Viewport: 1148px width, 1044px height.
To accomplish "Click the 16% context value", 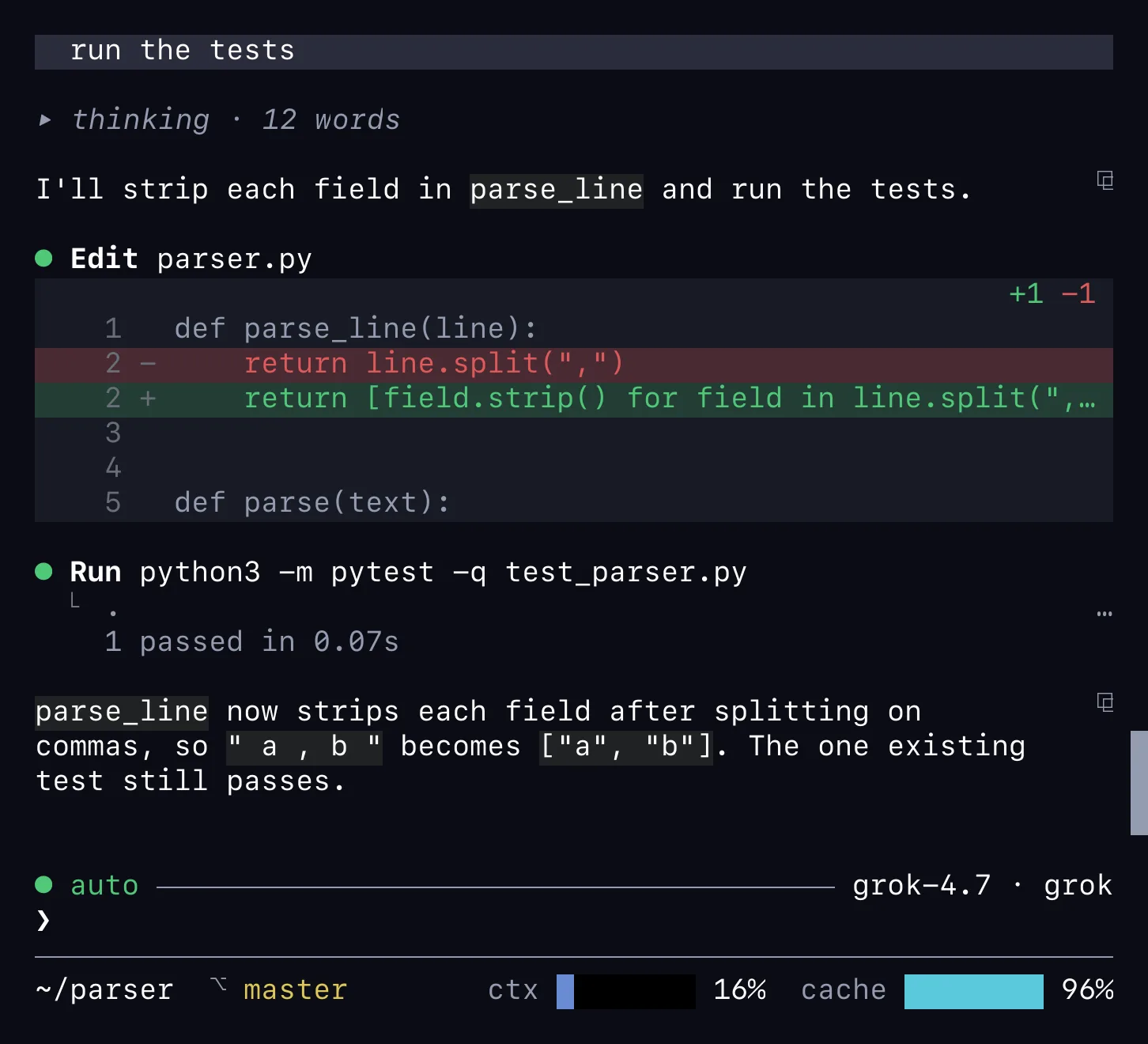I will click(740, 989).
